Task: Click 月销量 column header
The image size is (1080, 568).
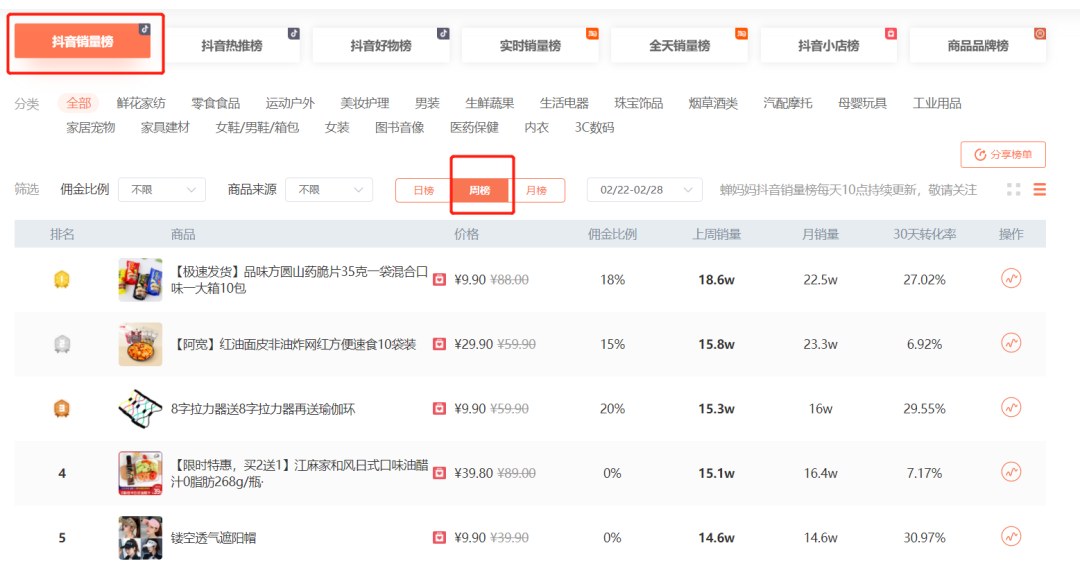Action: coord(820,234)
